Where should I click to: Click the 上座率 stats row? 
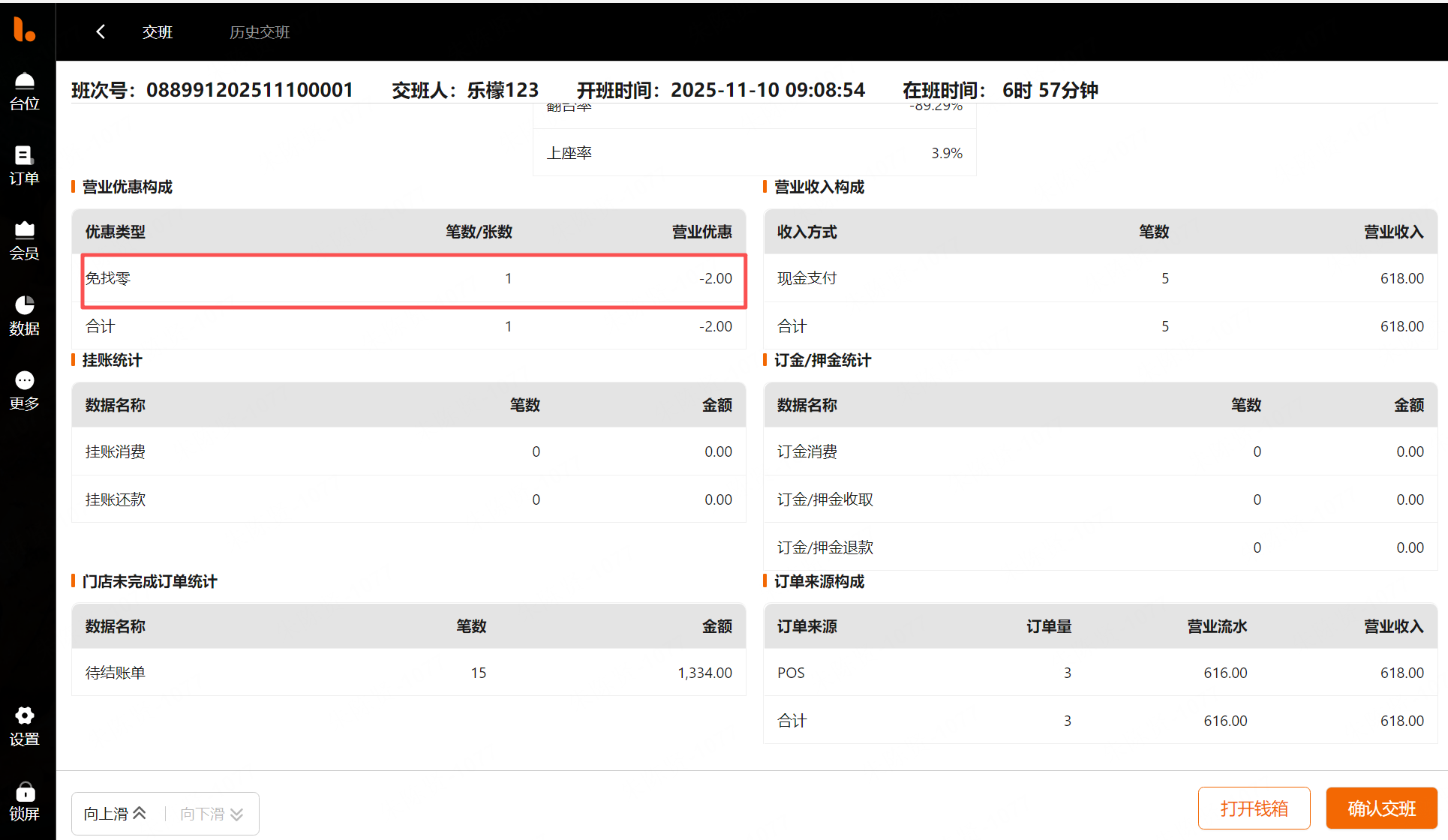coord(753,153)
